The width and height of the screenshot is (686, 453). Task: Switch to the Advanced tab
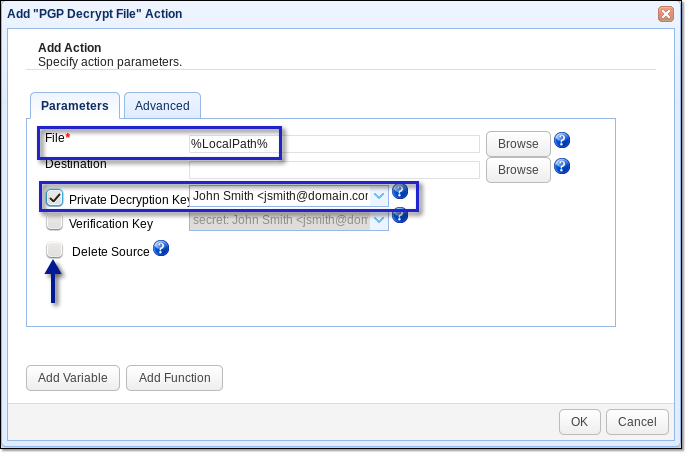click(162, 106)
